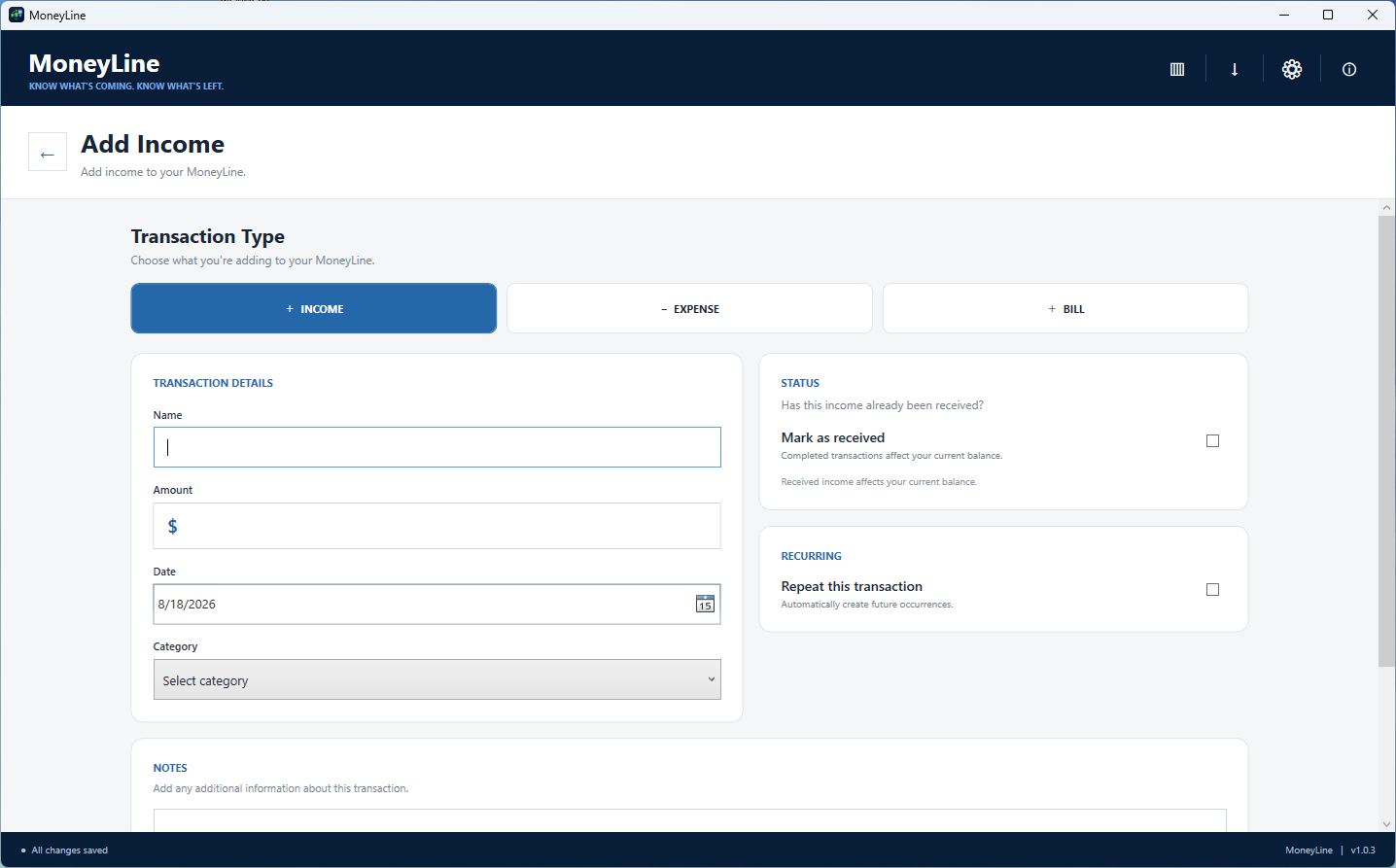This screenshot has width=1396, height=868.
Task: Click 'Mark as received' label text
Action: [833, 437]
